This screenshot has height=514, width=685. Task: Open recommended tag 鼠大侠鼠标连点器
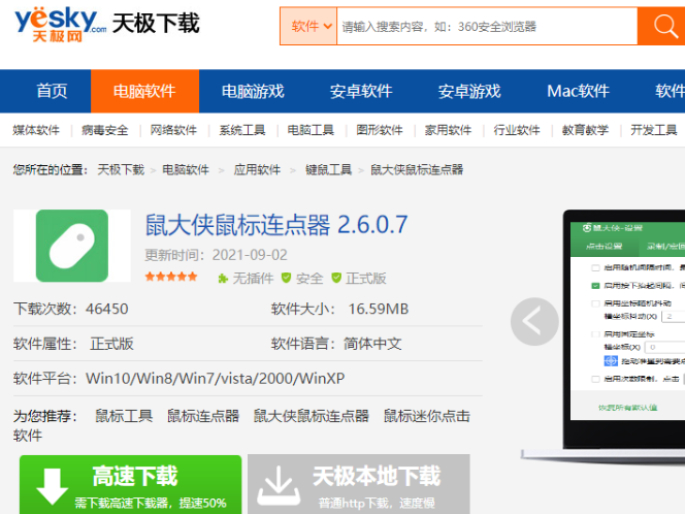click(311, 416)
